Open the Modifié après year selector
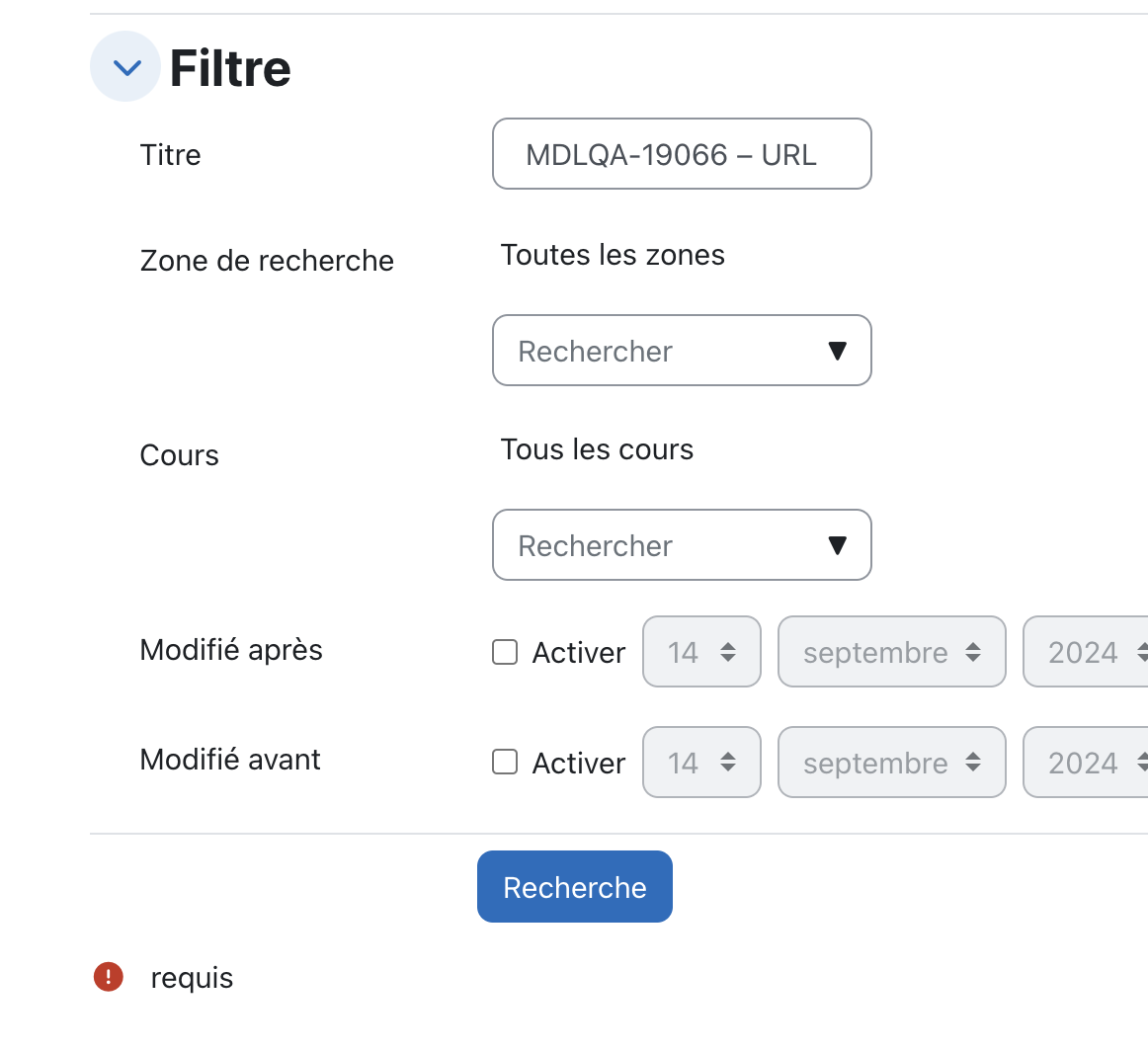 1086,651
